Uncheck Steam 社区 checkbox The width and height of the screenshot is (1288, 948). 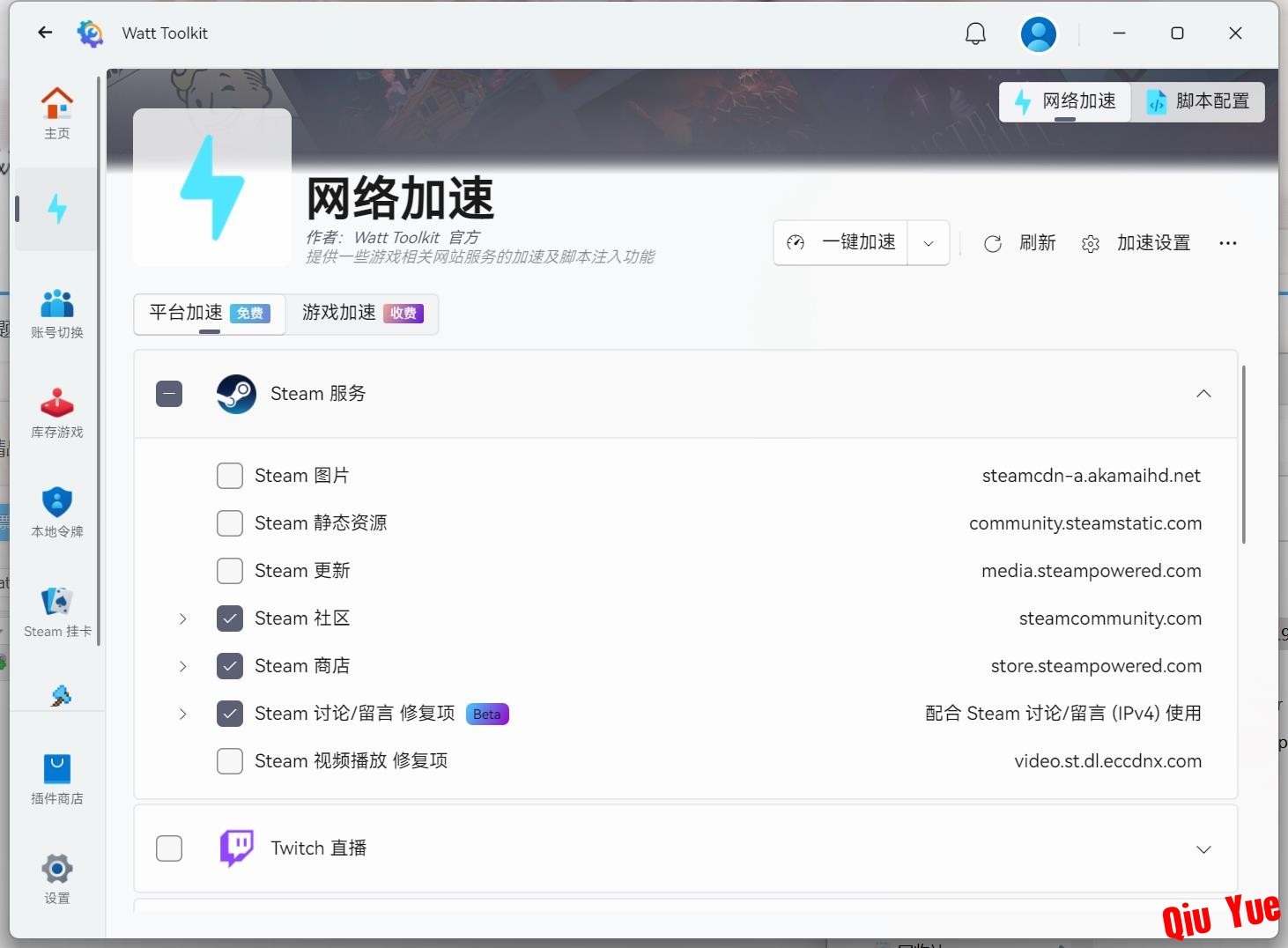tap(230, 618)
